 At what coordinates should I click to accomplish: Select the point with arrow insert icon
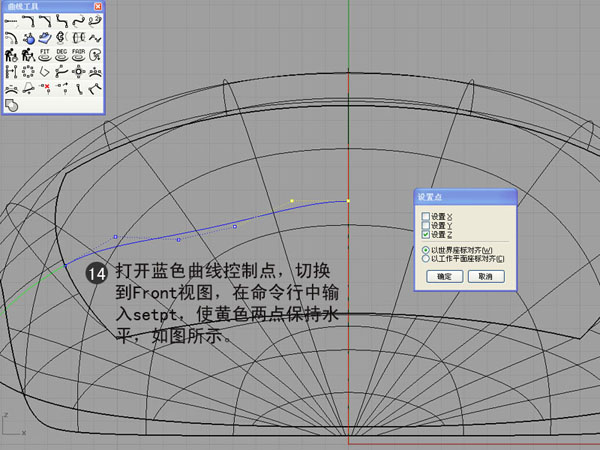click(x=62, y=88)
